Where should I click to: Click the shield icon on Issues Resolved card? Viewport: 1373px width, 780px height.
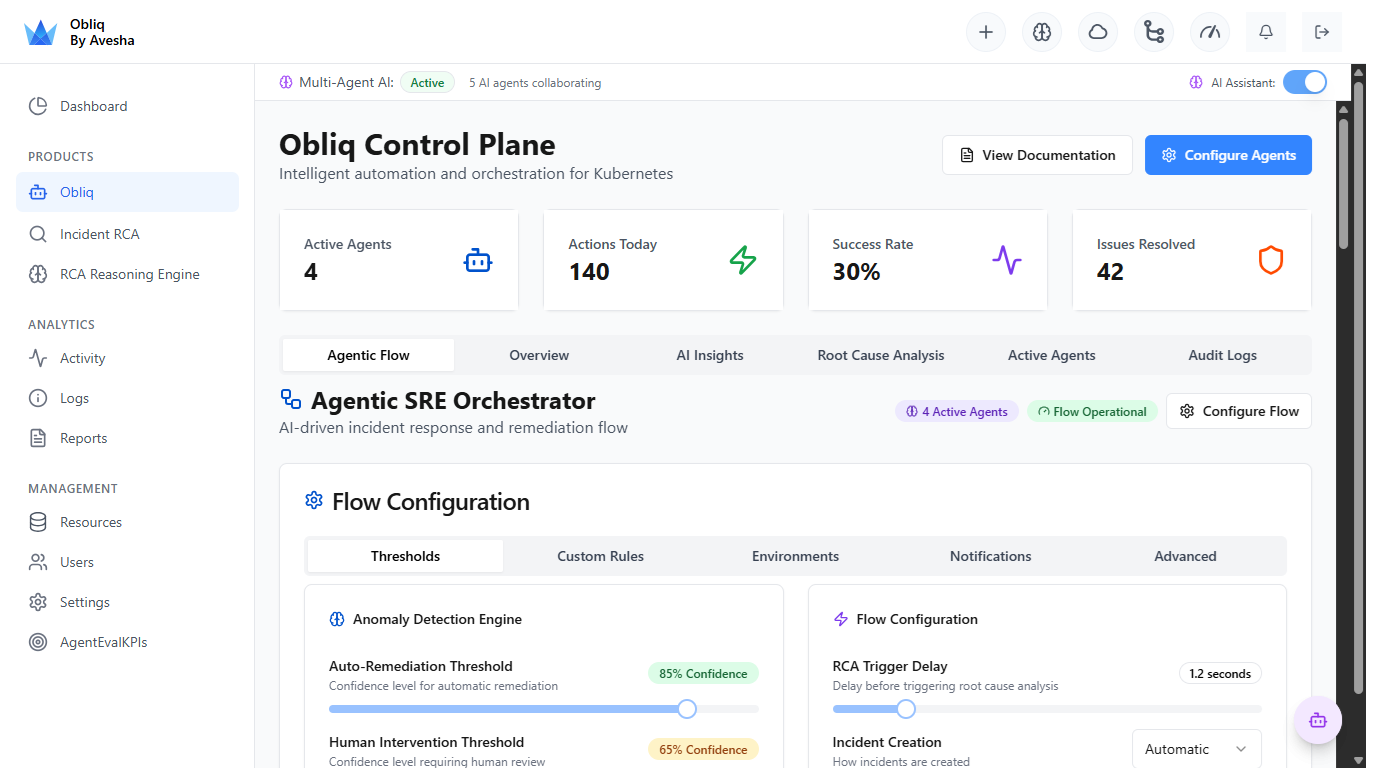point(1271,261)
